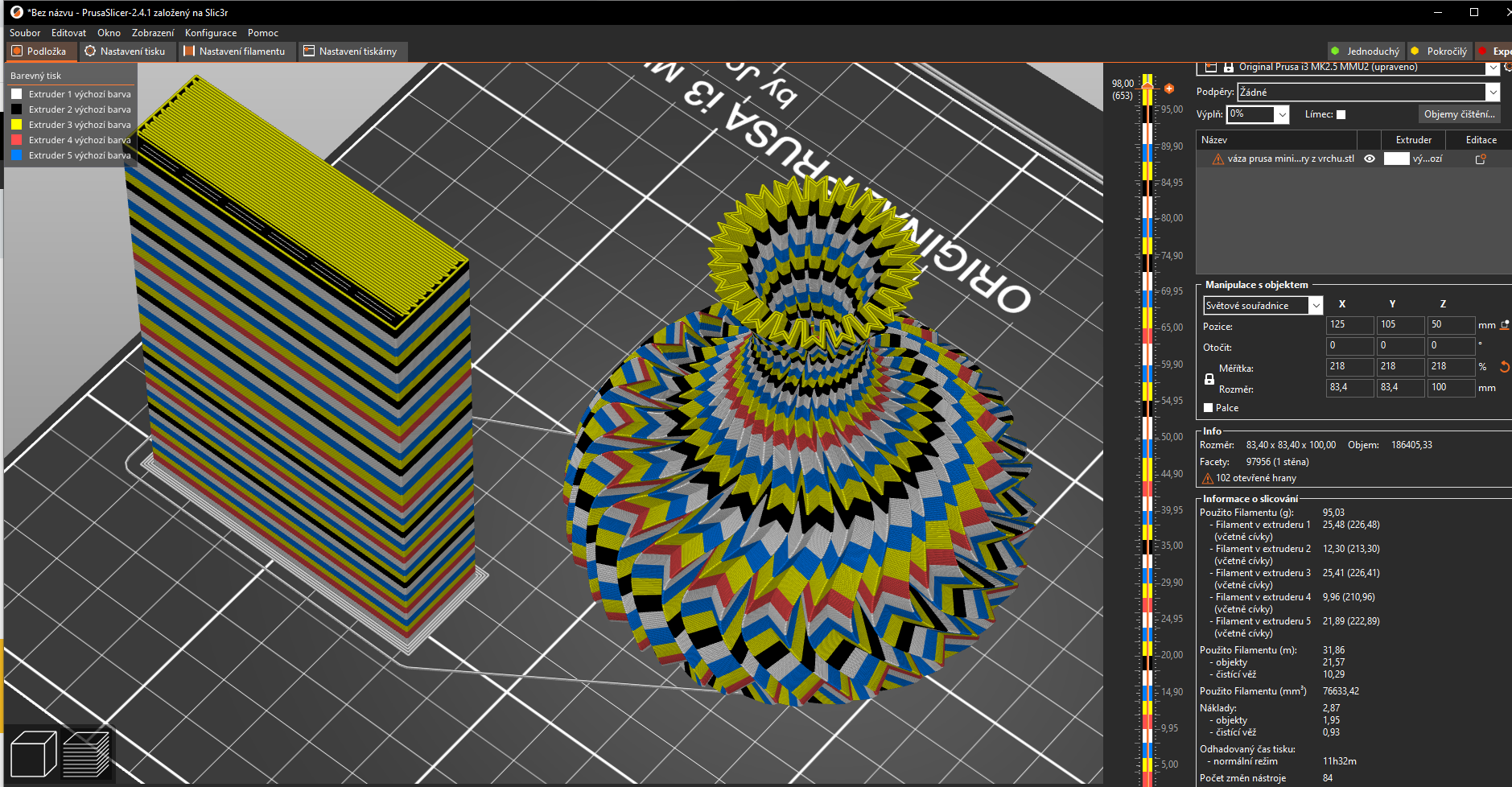Tick the Palce checkbox
1512x787 pixels.
tap(1208, 408)
